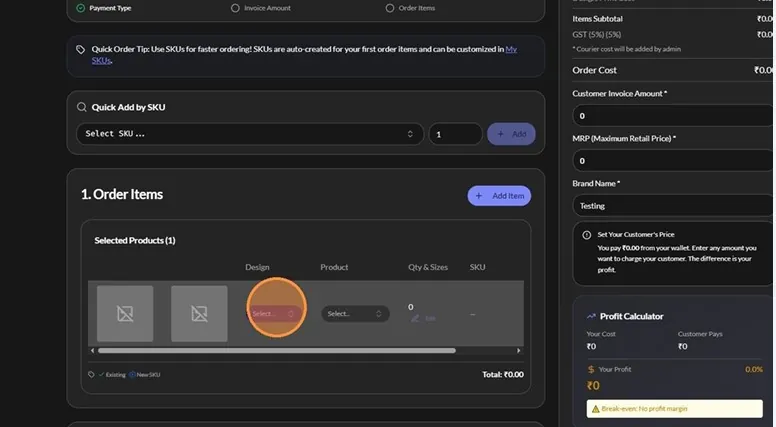This screenshot has height=427, width=776.
Task: Click the dollar icon beside Your Profit
Action: [591, 370]
